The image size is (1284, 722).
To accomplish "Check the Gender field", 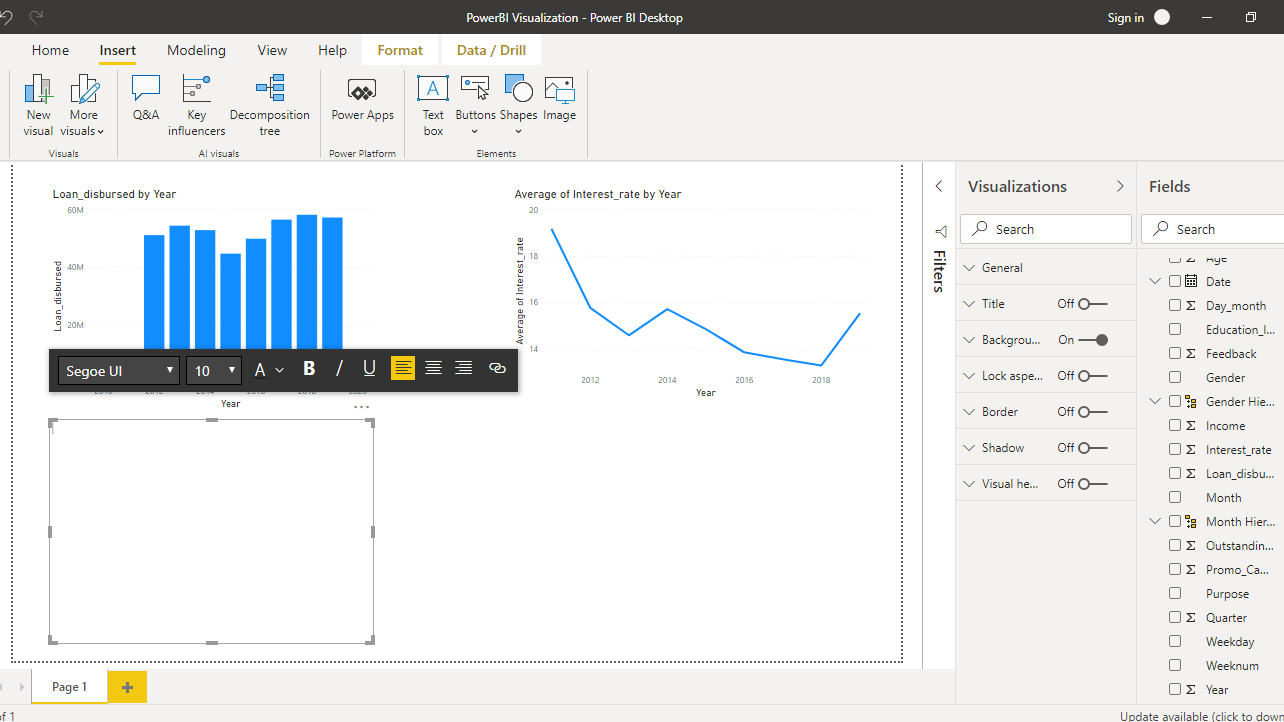I will click(x=1175, y=378).
